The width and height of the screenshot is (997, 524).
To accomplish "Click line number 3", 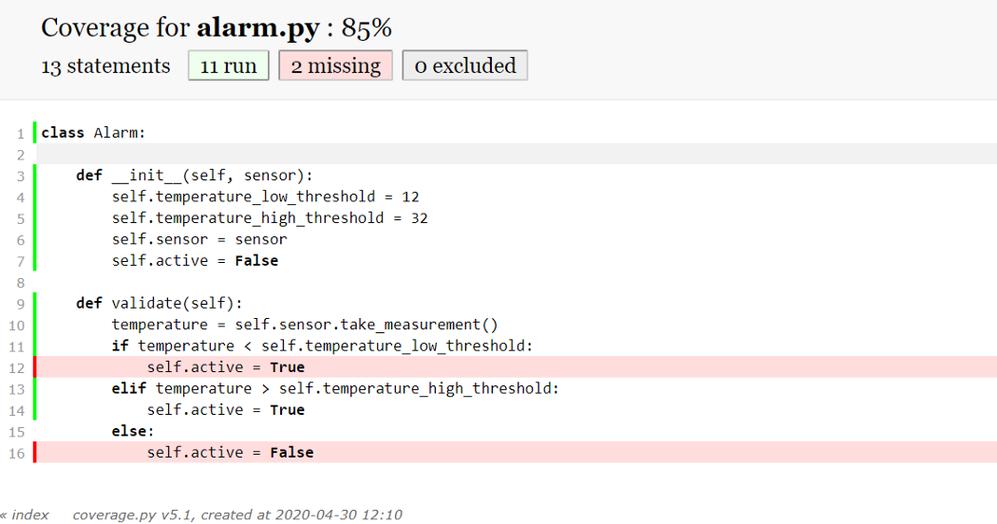I will (x=20, y=176).
